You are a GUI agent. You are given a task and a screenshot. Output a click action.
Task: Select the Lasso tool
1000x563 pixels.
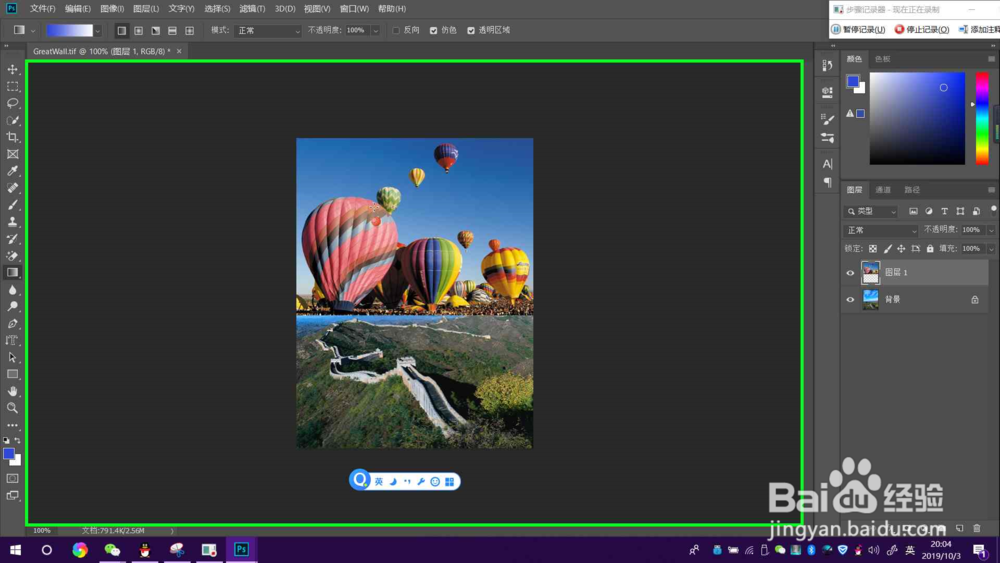tap(12, 103)
